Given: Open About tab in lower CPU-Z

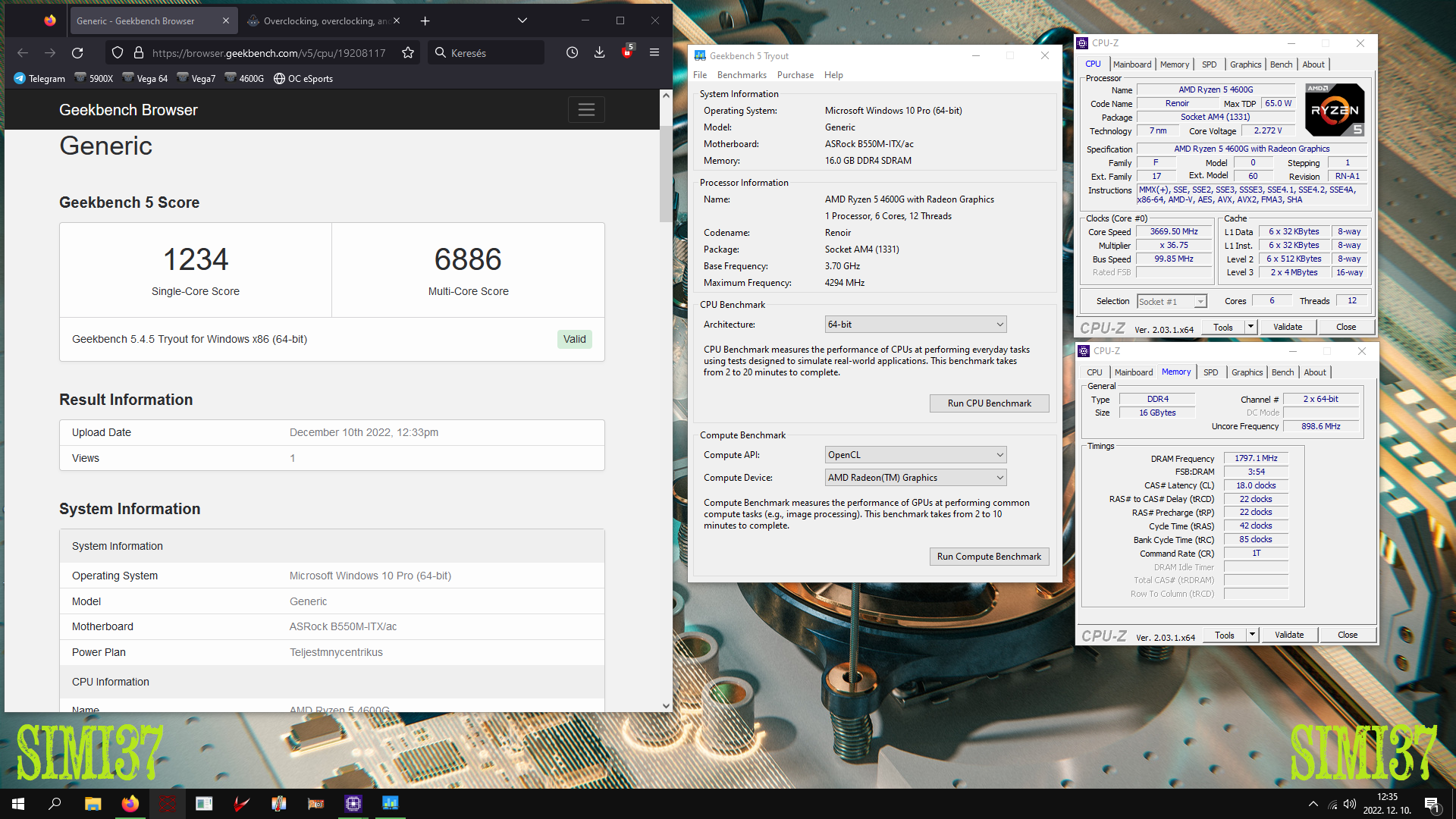Looking at the screenshot, I should 1315,372.
